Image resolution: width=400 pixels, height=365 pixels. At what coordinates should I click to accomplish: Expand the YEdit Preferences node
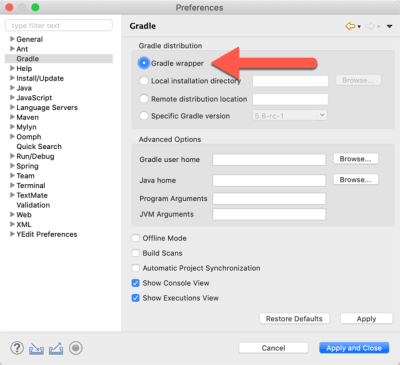[x=12, y=234]
